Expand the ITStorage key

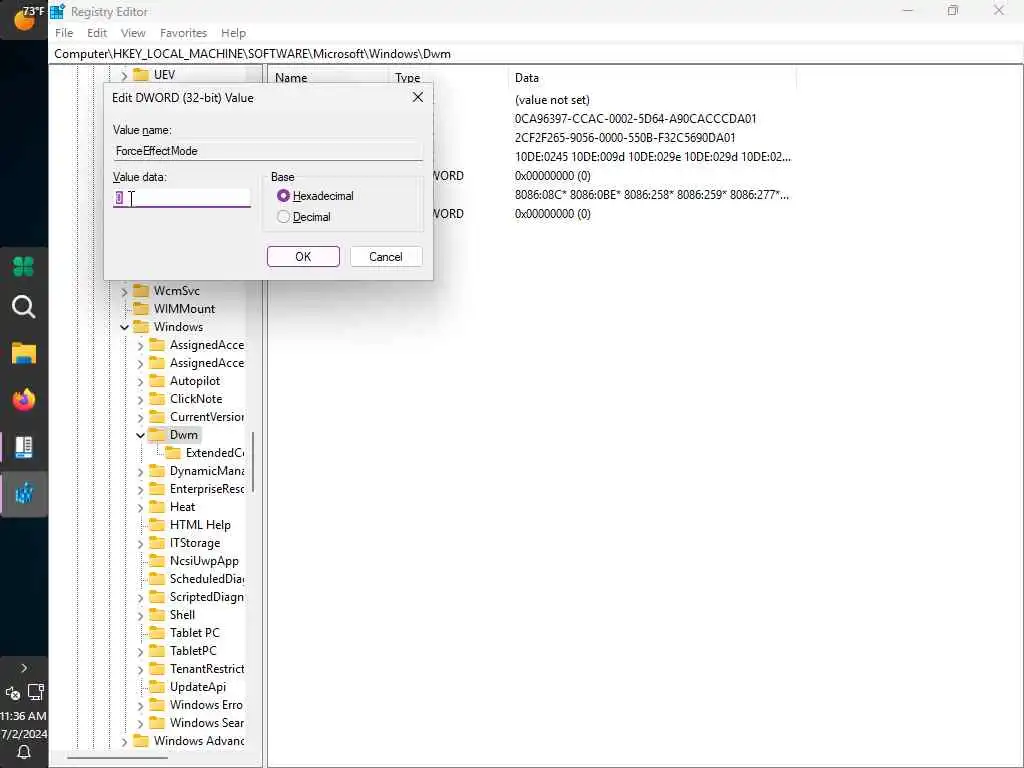[x=140, y=543]
